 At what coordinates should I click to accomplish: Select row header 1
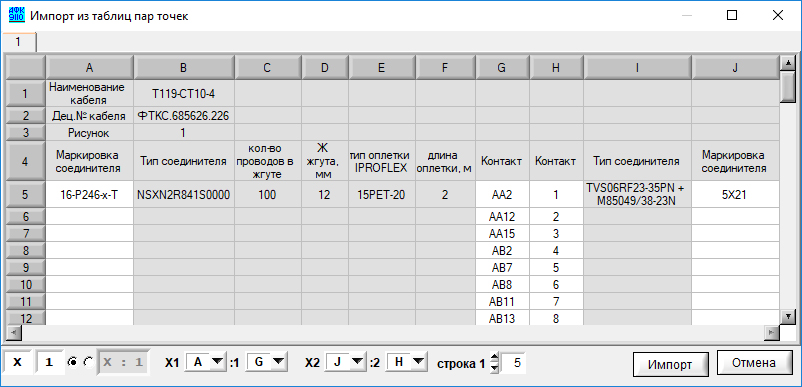tap(26, 93)
